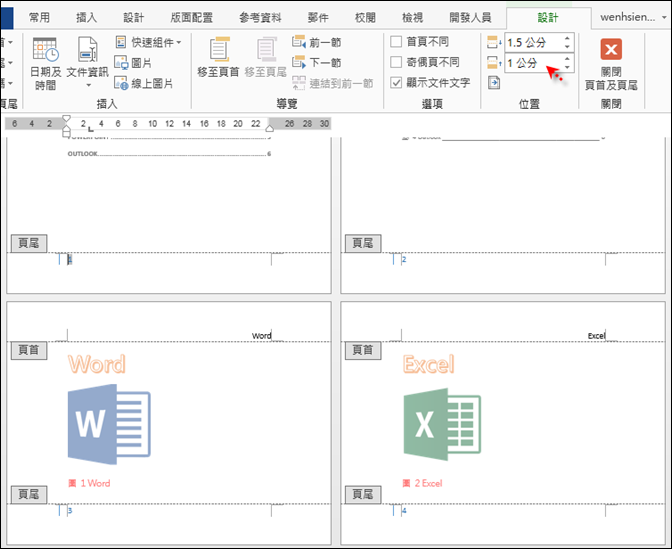Open the wenhsien account menu
The height and width of the screenshot is (549, 672).
(x=633, y=17)
